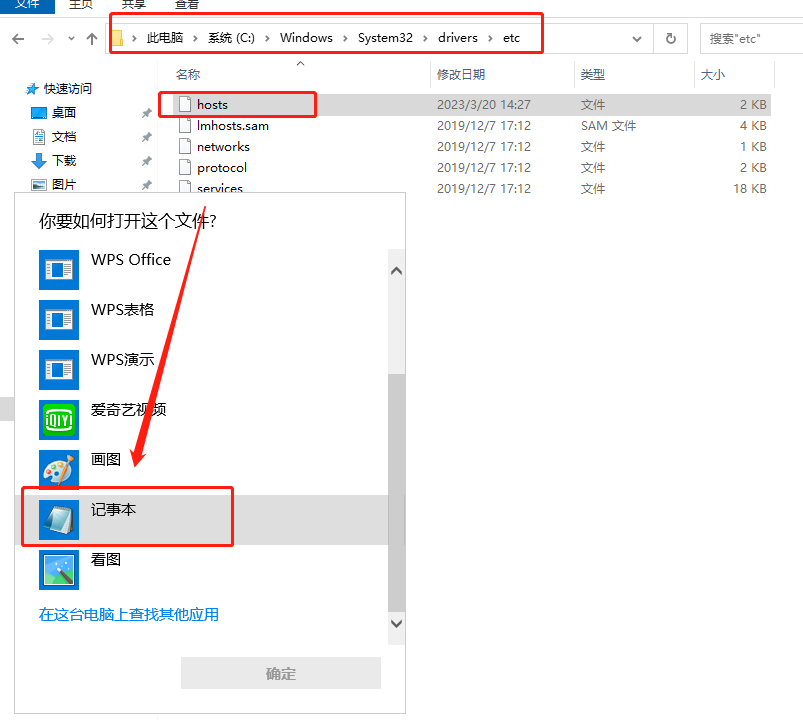Image resolution: width=803 pixels, height=720 pixels.
Task: Open the 共享 ribbon tab
Action: (134, 5)
